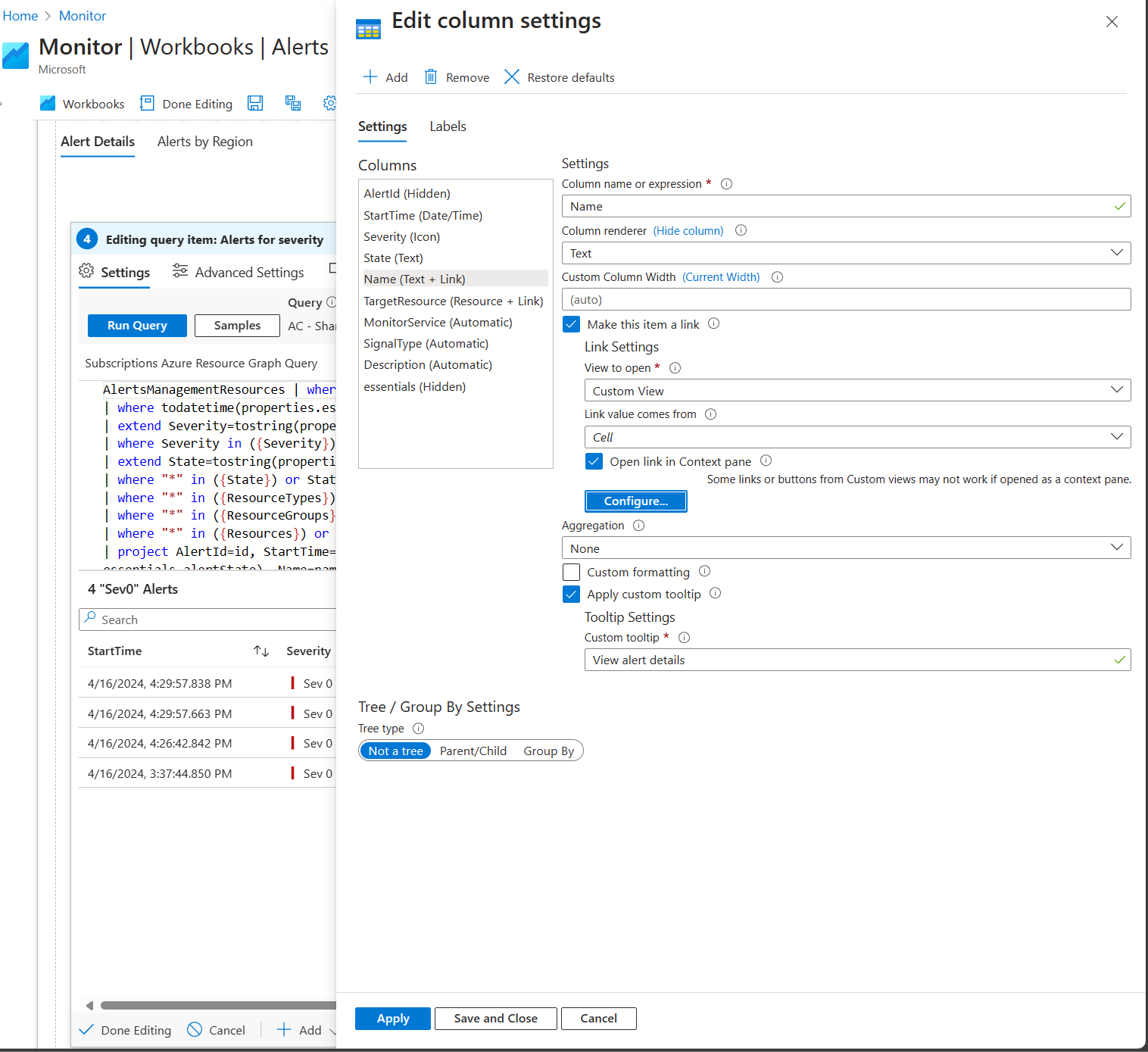The height and width of the screenshot is (1052, 1148).
Task: Click the info icon beside Aggregation
Action: [638, 526]
